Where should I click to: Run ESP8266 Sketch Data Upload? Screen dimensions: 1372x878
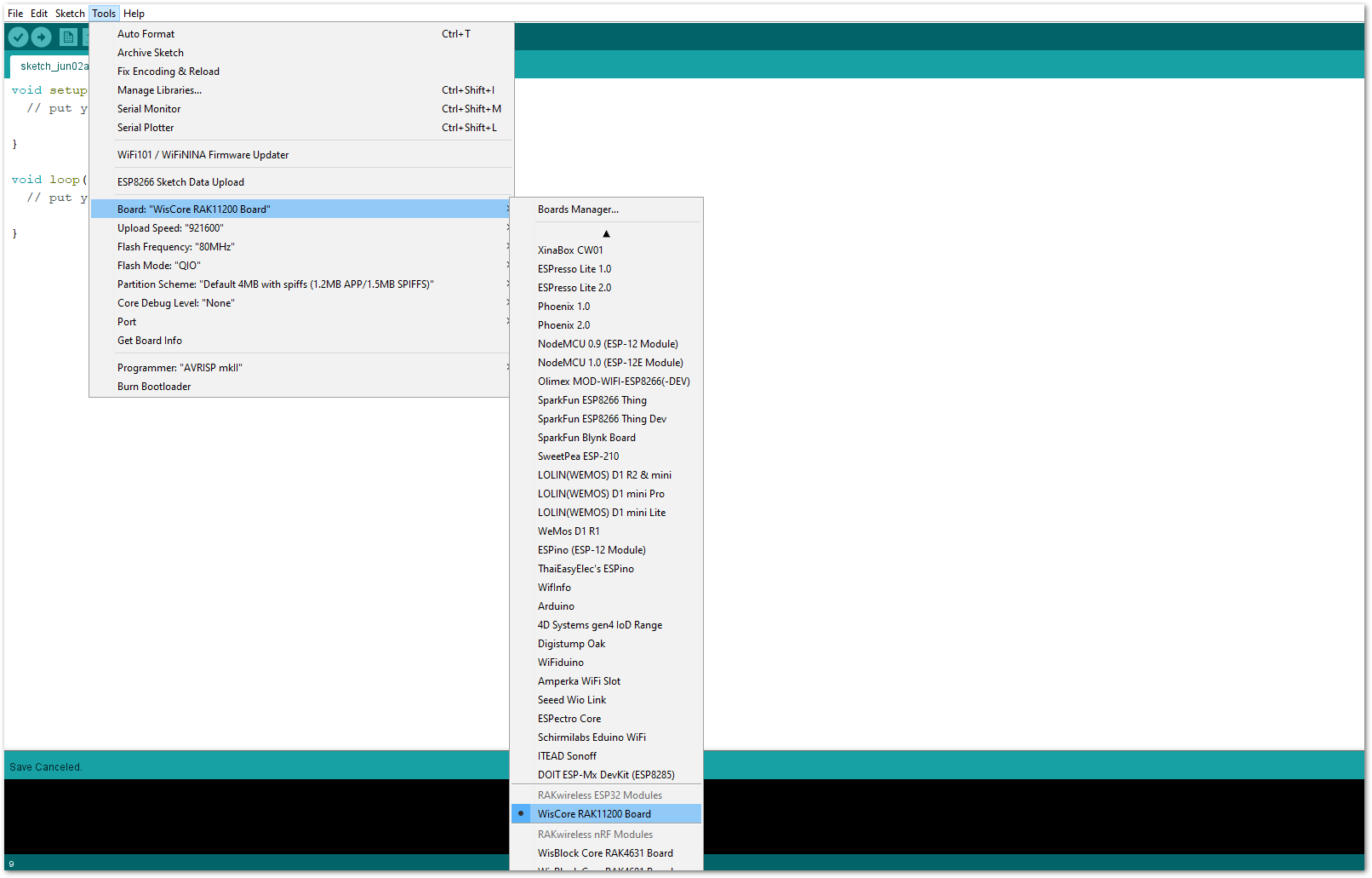[x=301, y=182]
